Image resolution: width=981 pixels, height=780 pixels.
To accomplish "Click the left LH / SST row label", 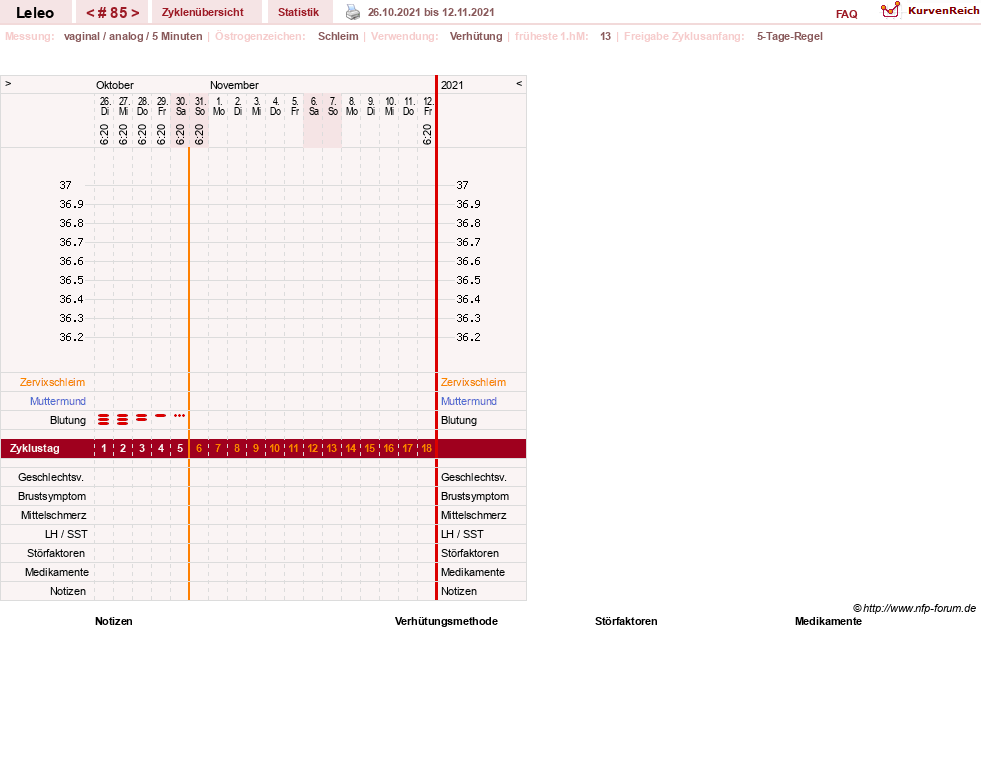I will [x=66, y=534].
